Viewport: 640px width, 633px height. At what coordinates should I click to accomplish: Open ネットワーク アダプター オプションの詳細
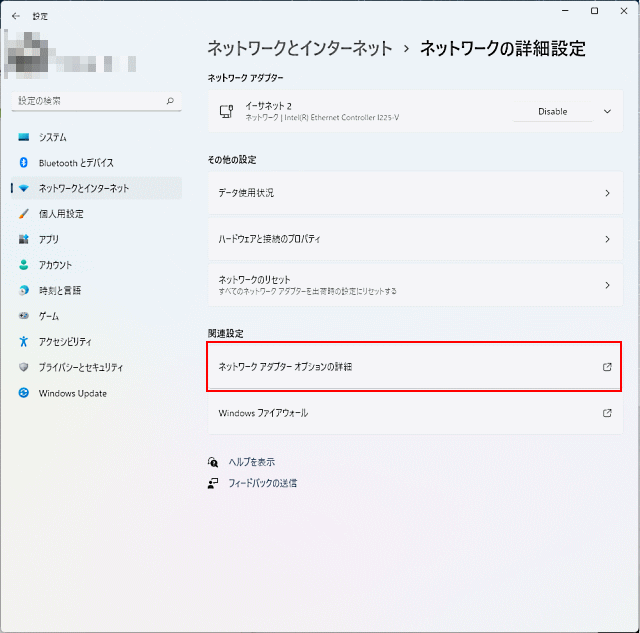click(415, 367)
